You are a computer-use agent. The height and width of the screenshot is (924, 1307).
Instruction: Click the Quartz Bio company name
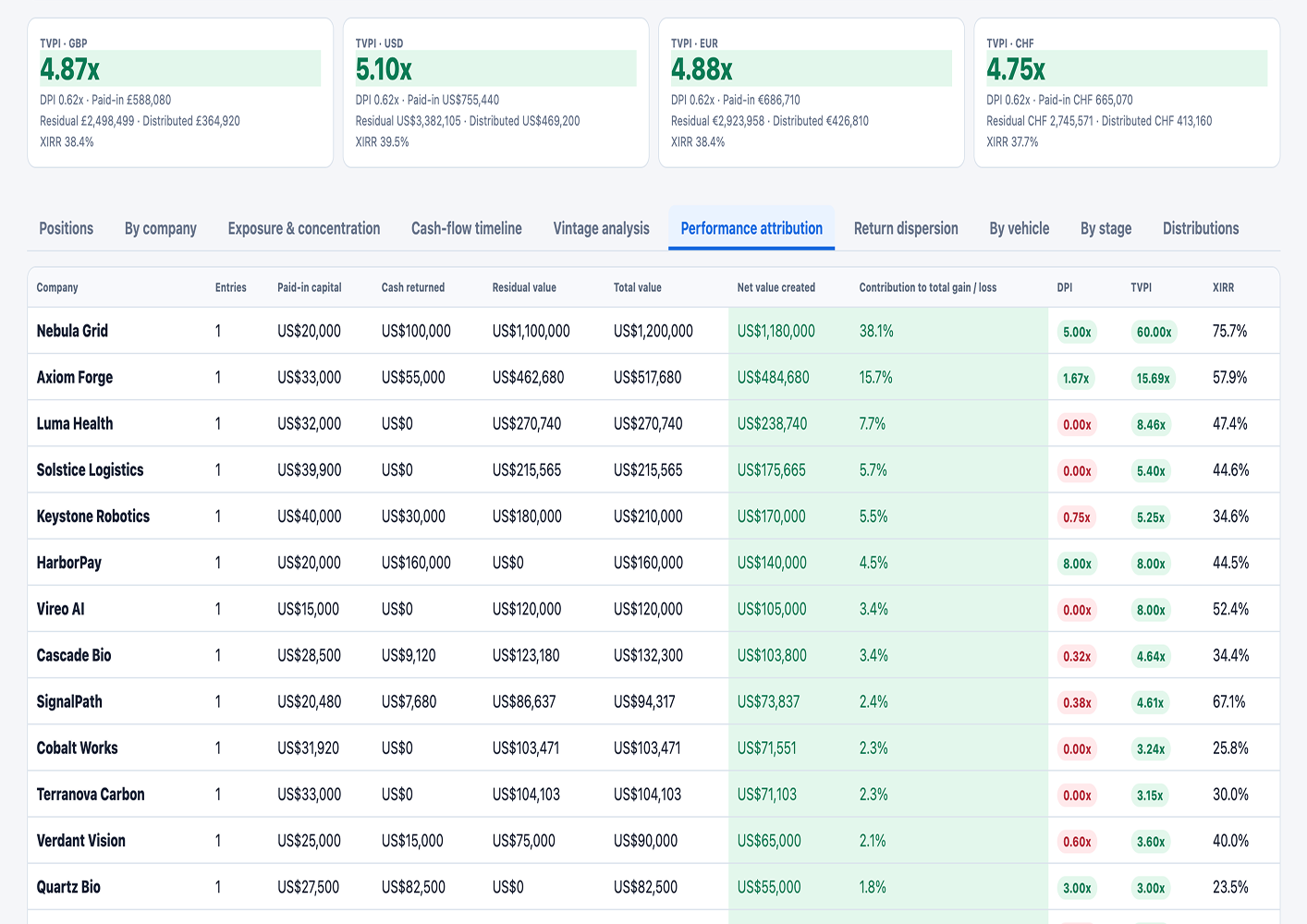pyautogui.click(x=68, y=886)
